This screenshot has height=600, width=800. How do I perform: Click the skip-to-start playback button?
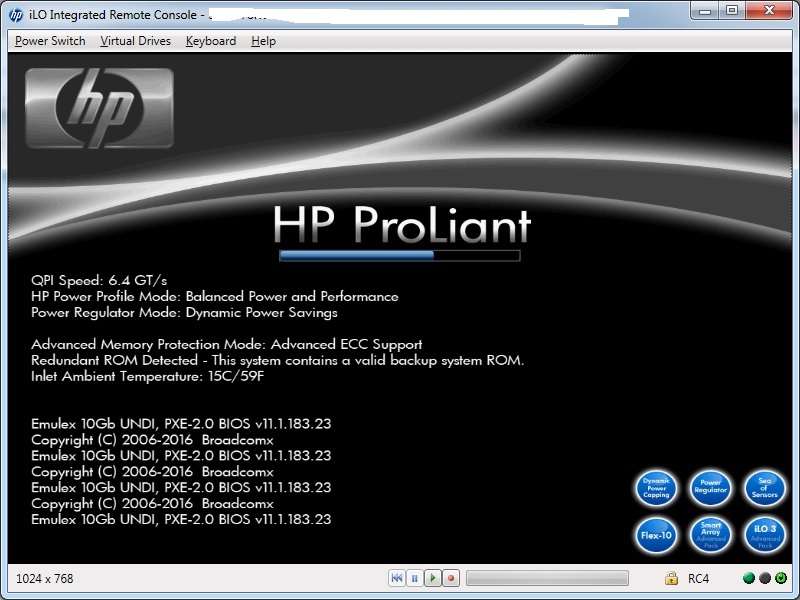click(x=397, y=578)
